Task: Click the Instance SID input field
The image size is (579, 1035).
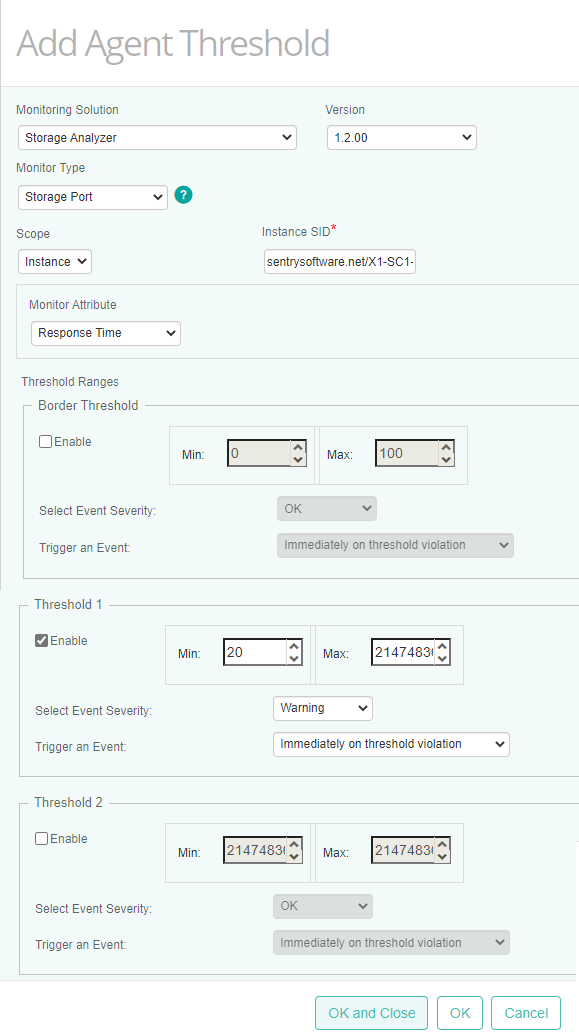Action: (340, 261)
